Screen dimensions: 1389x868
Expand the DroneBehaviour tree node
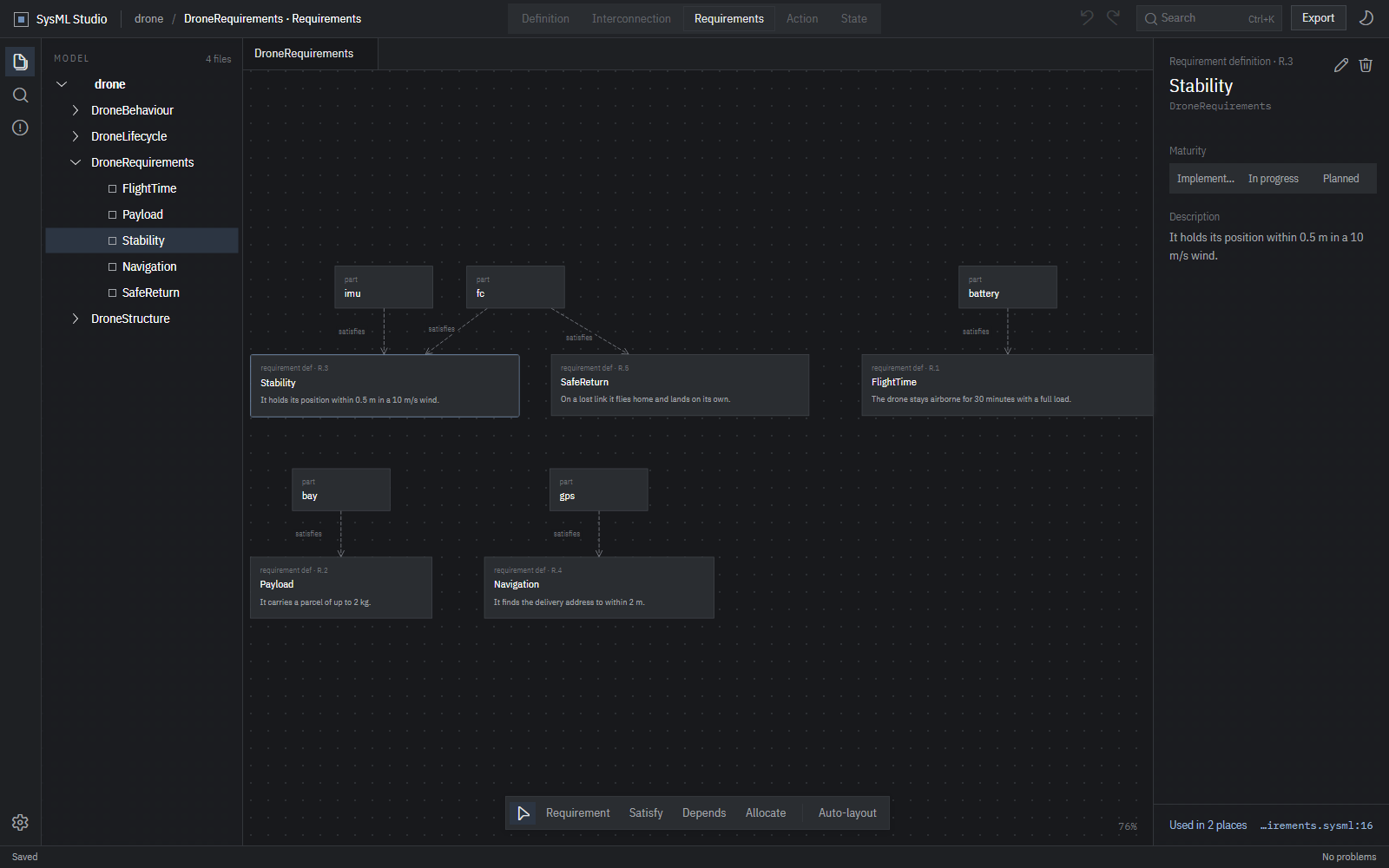point(76,110)
